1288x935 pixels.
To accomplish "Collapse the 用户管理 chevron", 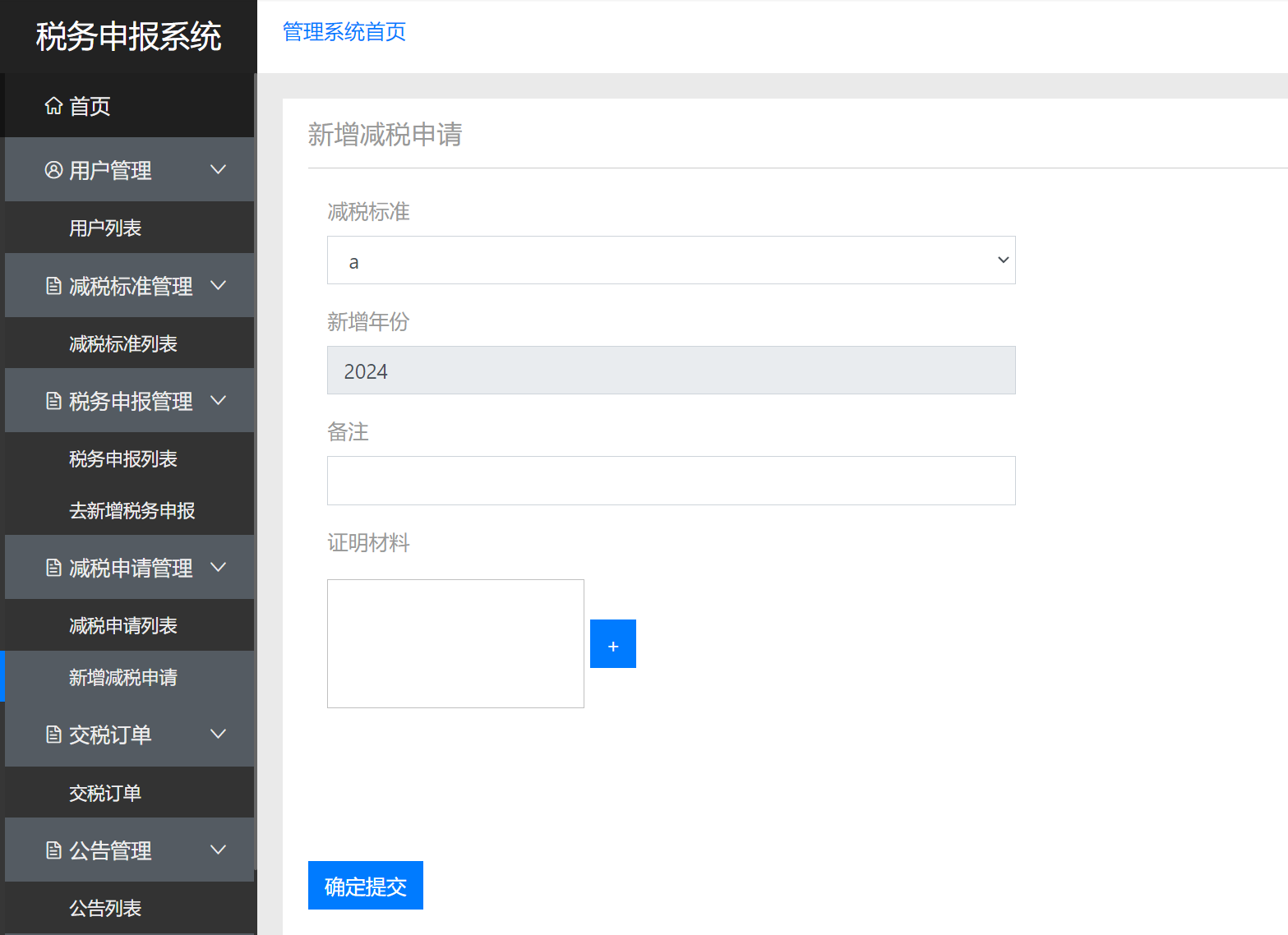I will [218, 169].
